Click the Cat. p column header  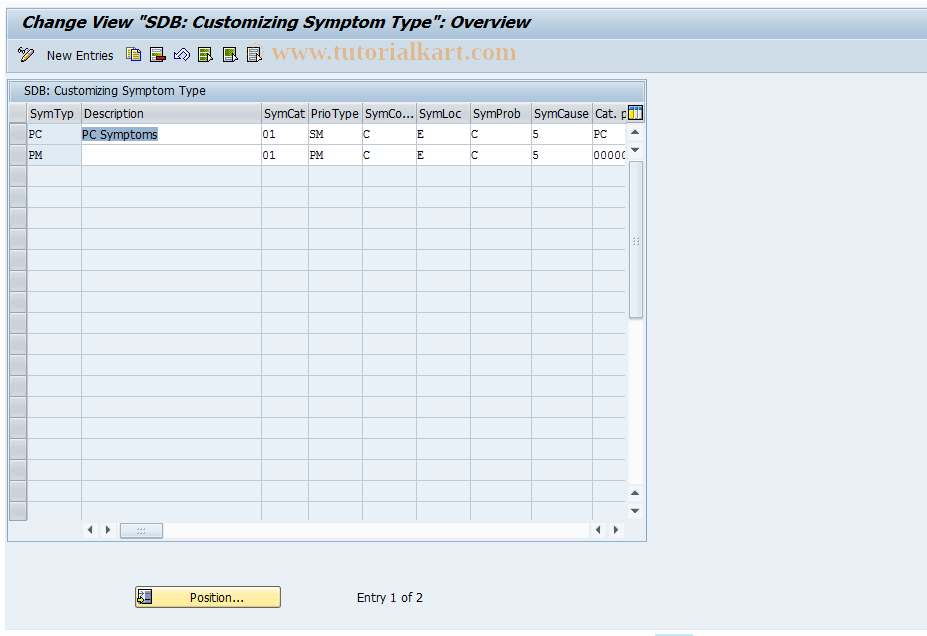610,113
